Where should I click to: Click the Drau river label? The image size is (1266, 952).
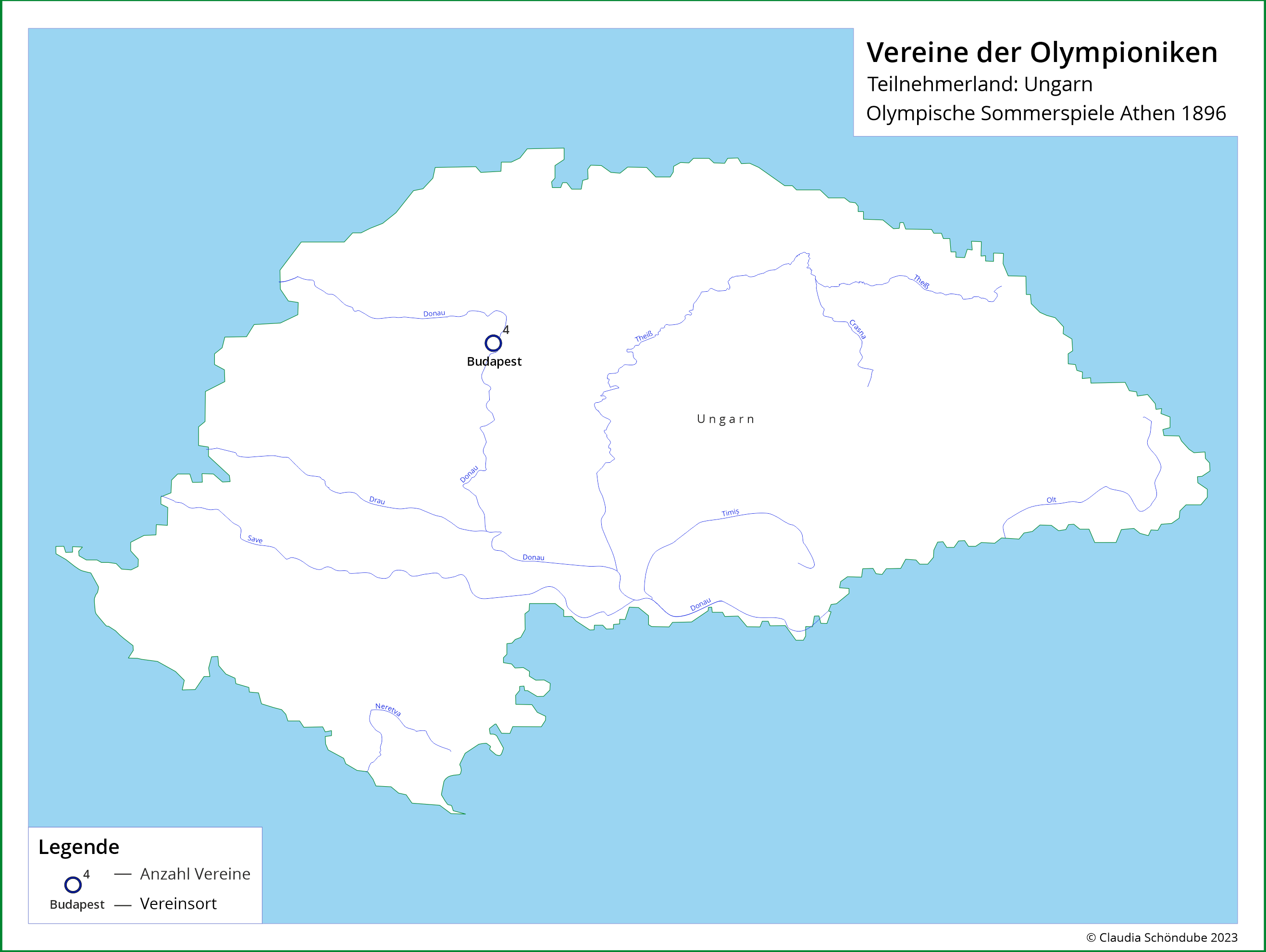click(x=377, y=501)
